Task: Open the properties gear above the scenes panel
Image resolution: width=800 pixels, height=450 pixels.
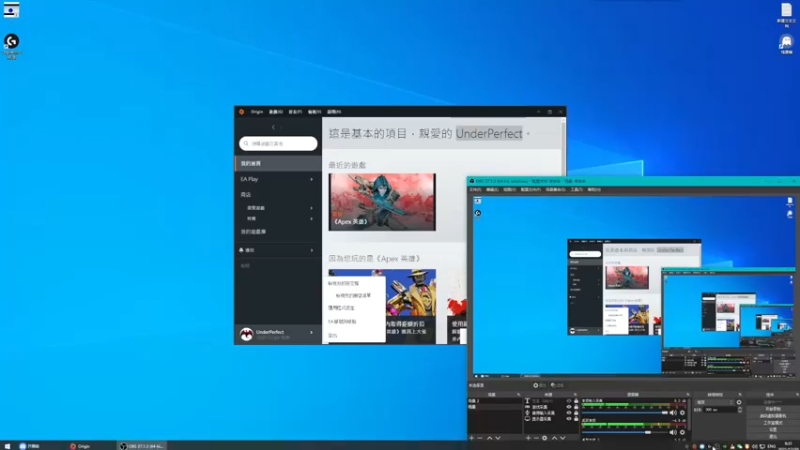Action: coord(536,385)
